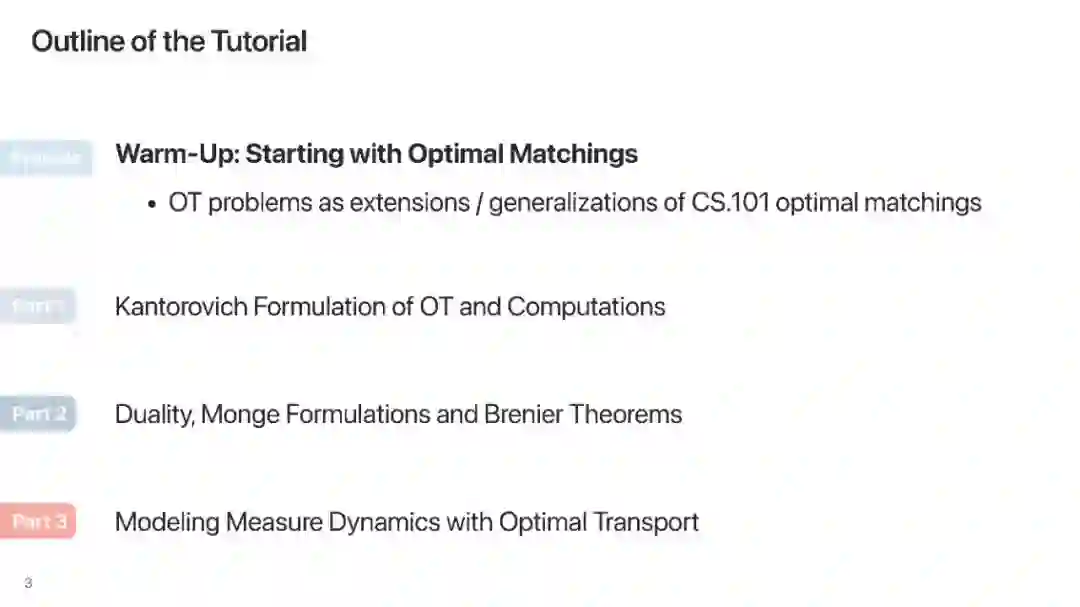Click the OT problems as extensions bullet
Image resolution: width=1080 pixels, height=607 pixels.
point(574,203)
